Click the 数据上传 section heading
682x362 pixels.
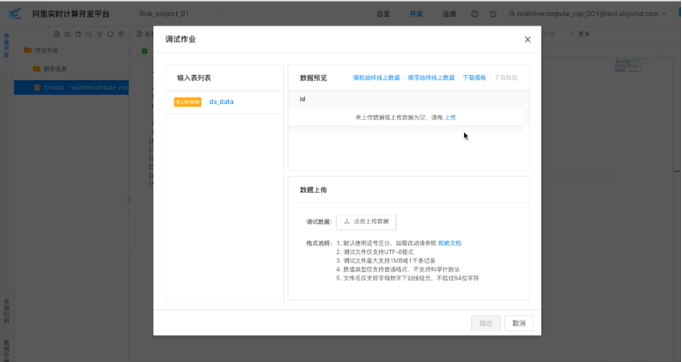pyautogui.click(x=314, y=190)
